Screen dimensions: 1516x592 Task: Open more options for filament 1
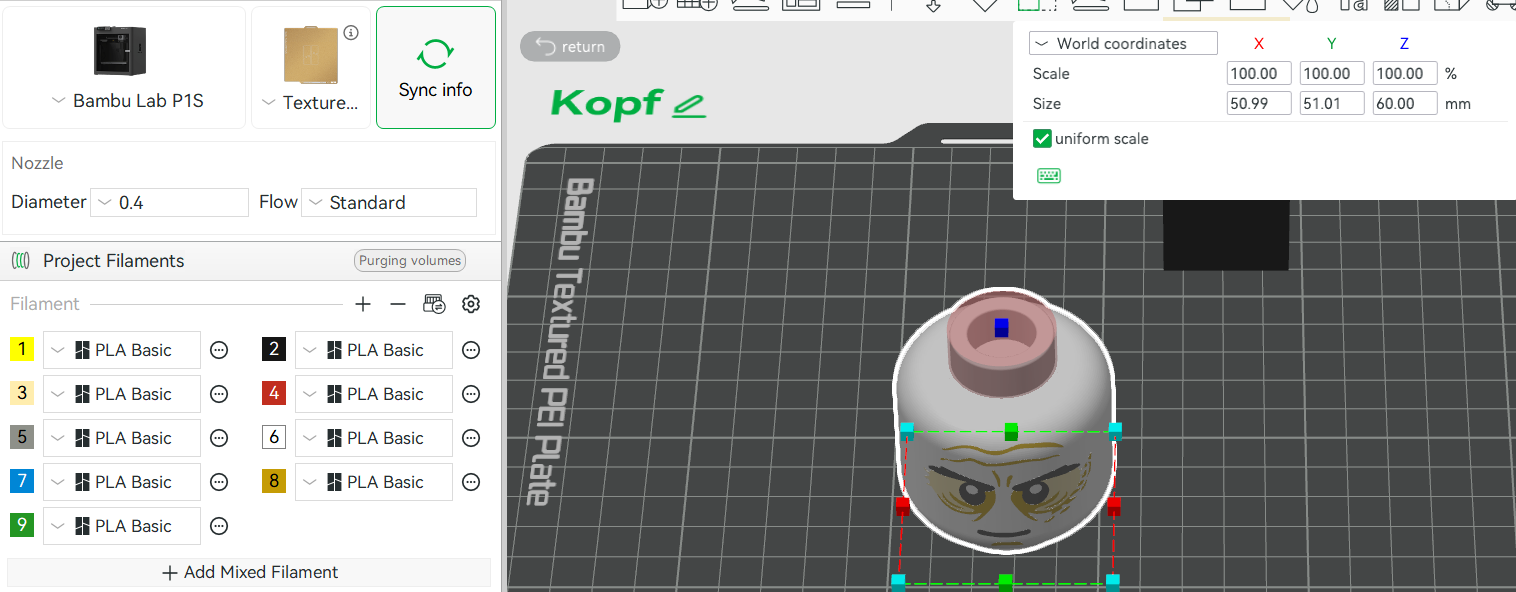click(x=219, y=350)
